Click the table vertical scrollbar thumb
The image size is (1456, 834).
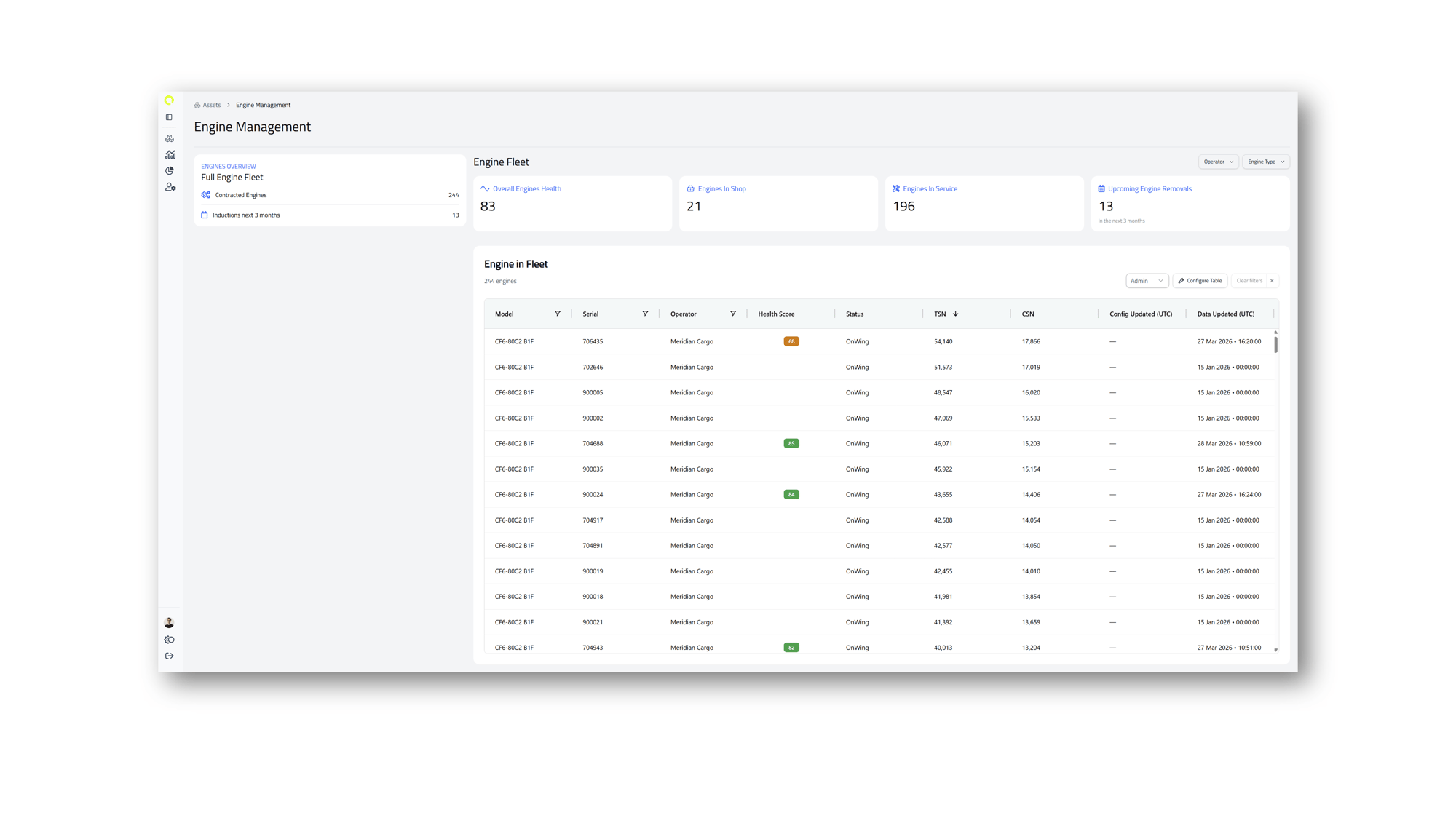coord(1275,343)
